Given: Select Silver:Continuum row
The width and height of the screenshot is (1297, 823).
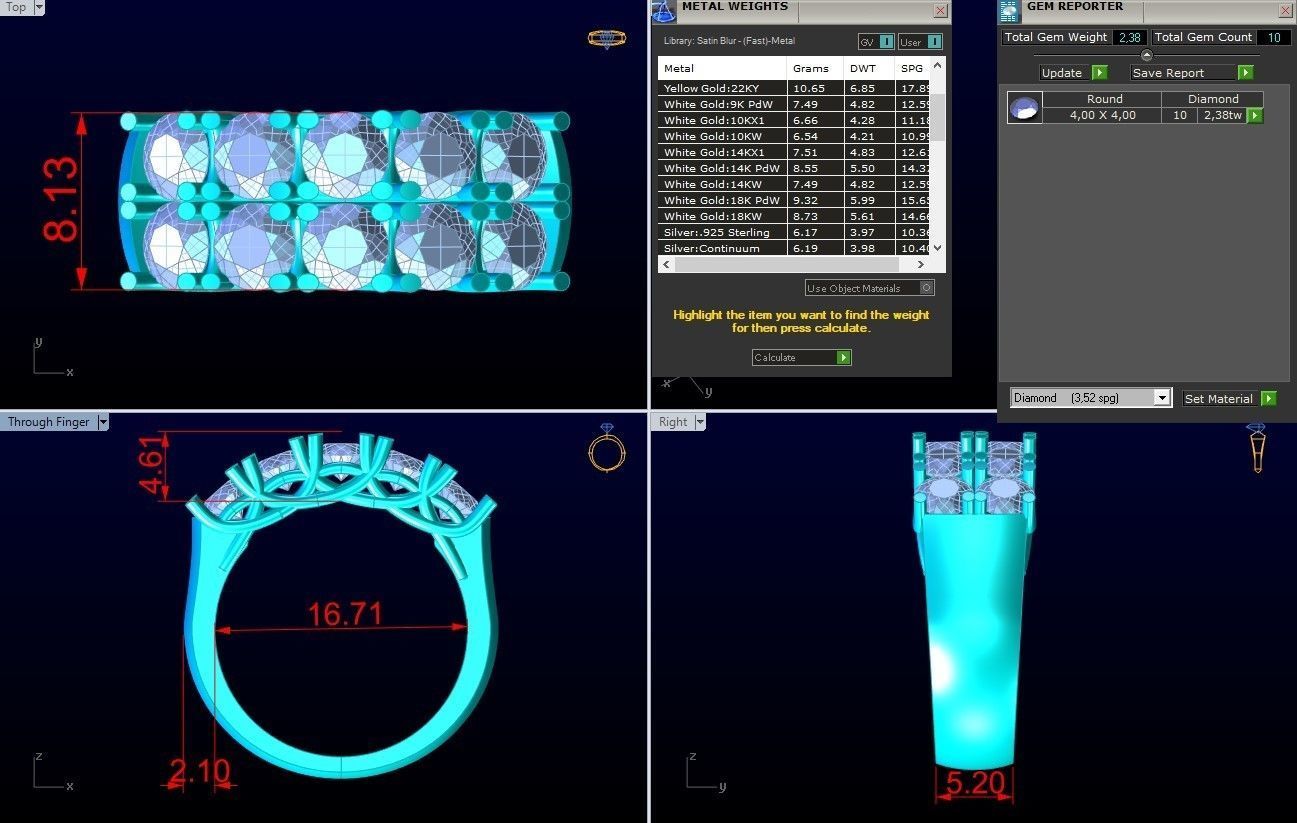Looking at the screenshot, I should 794,248.
